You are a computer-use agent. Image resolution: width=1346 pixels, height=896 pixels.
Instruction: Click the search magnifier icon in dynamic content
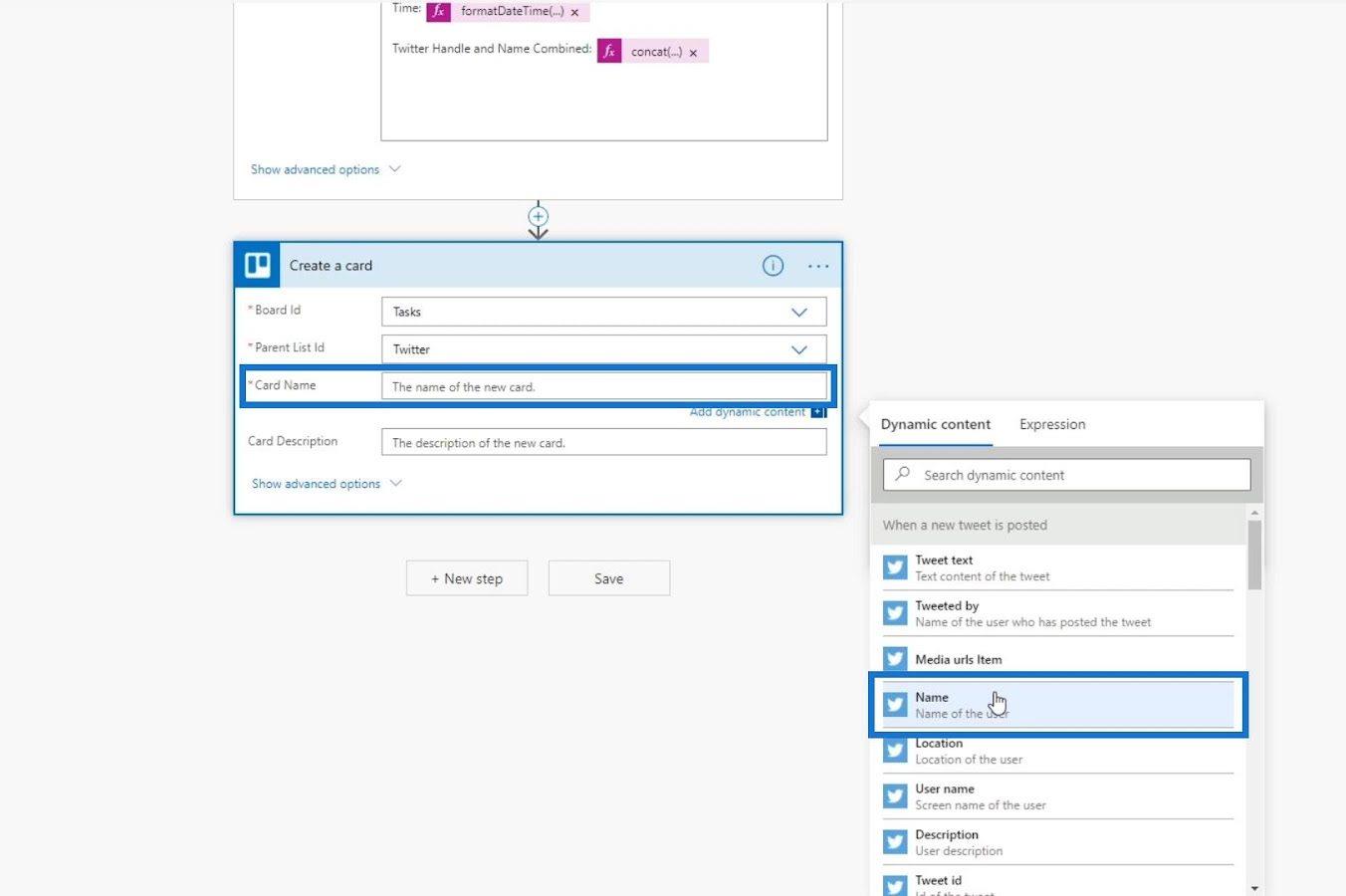pyautogui.click(x=903, y=474)
